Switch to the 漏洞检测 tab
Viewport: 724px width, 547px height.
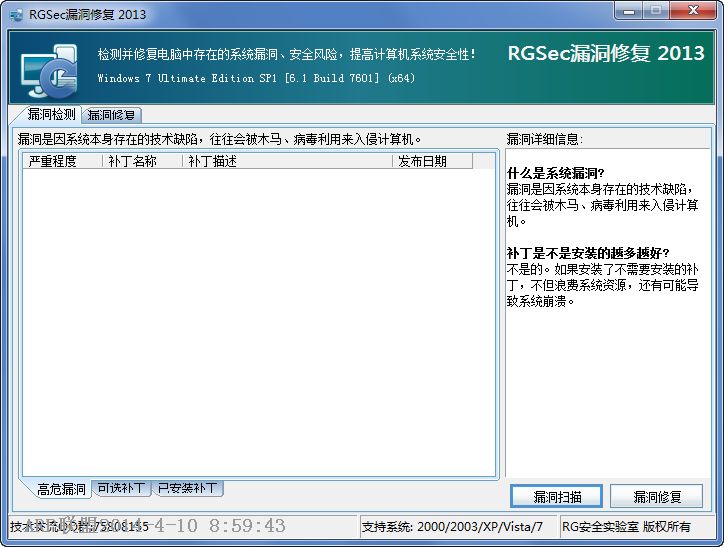coord(51,114)
